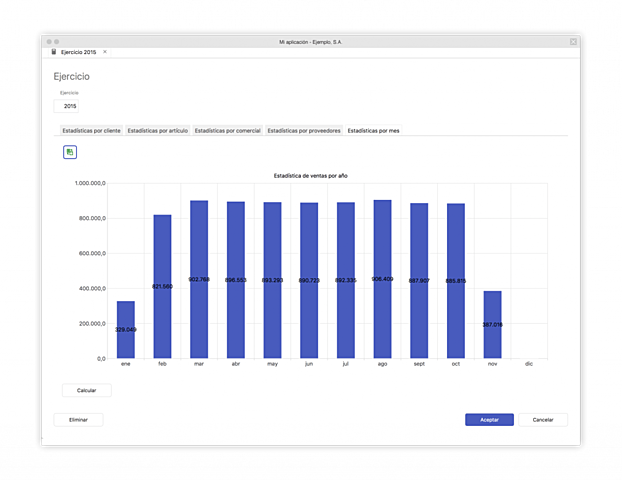Click the window expand icon in title bar

coord(573,42)
